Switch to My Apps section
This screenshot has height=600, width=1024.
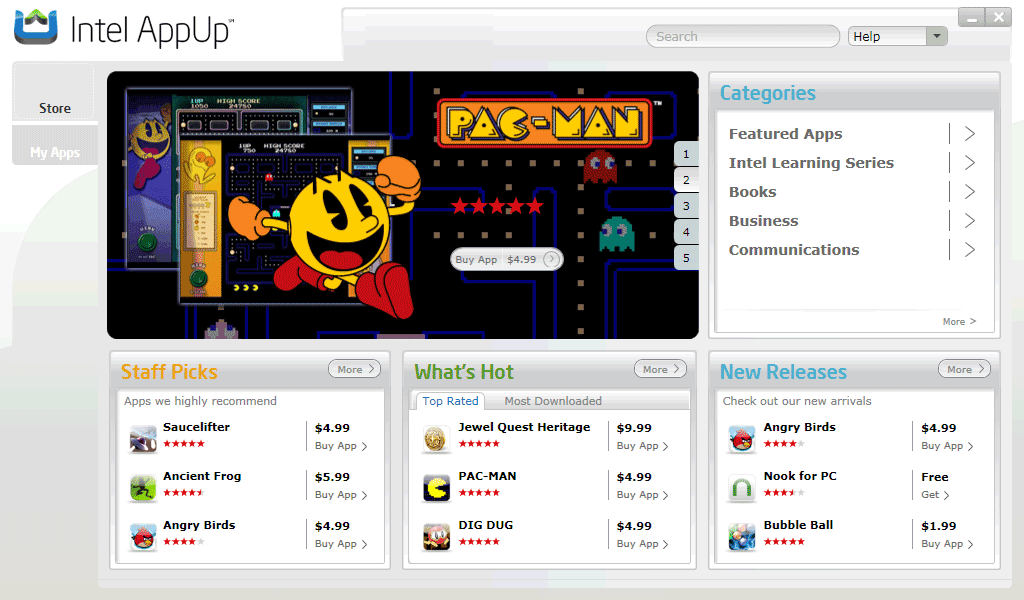click(54, 145)
